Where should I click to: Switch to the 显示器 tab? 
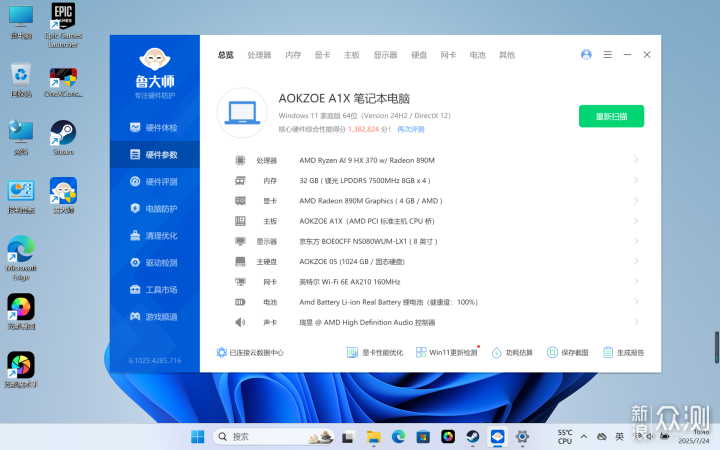385,55
